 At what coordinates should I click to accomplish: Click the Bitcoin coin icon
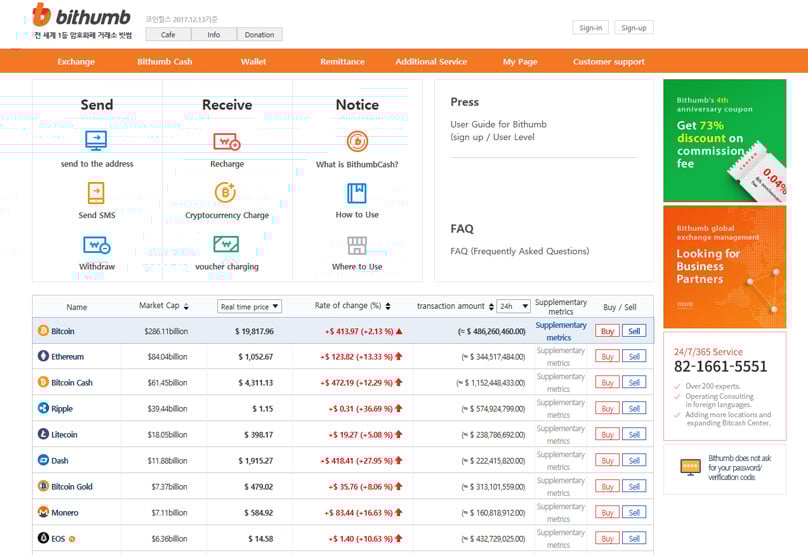43,331
